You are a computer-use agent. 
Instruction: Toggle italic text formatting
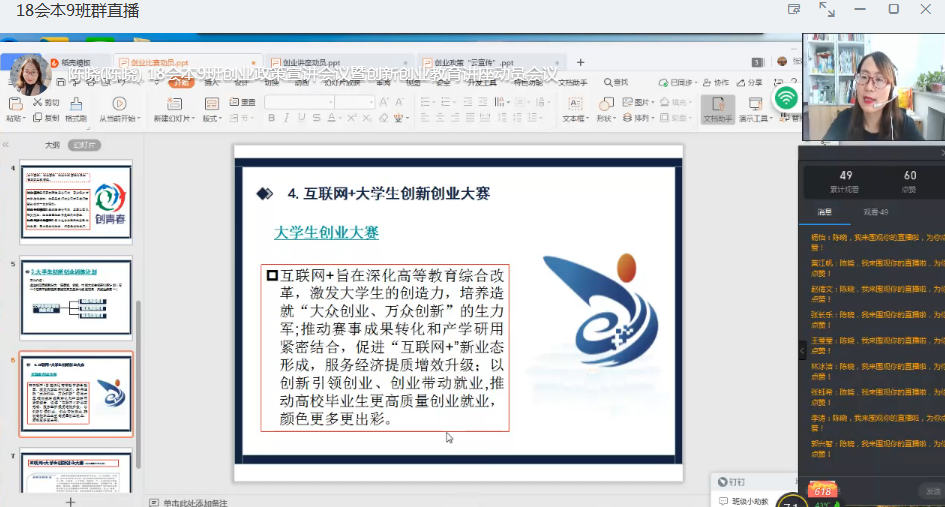click(286, 118)
